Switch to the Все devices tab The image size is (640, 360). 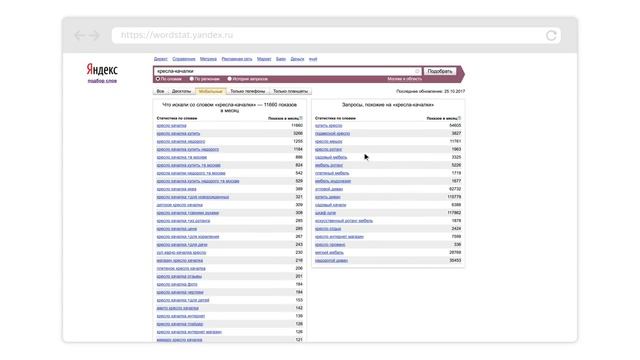[x=160, y=91]
